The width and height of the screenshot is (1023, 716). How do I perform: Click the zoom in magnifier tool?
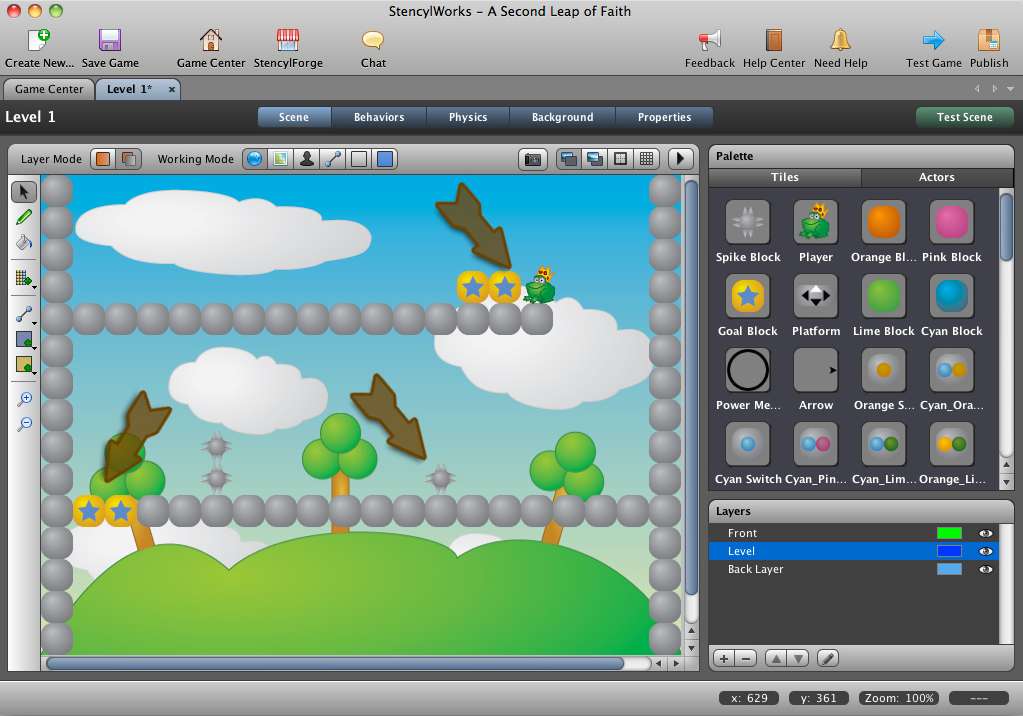tap(24, 398)
